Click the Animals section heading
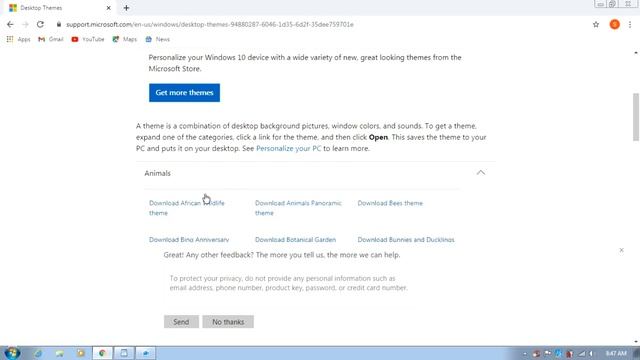 158,173
